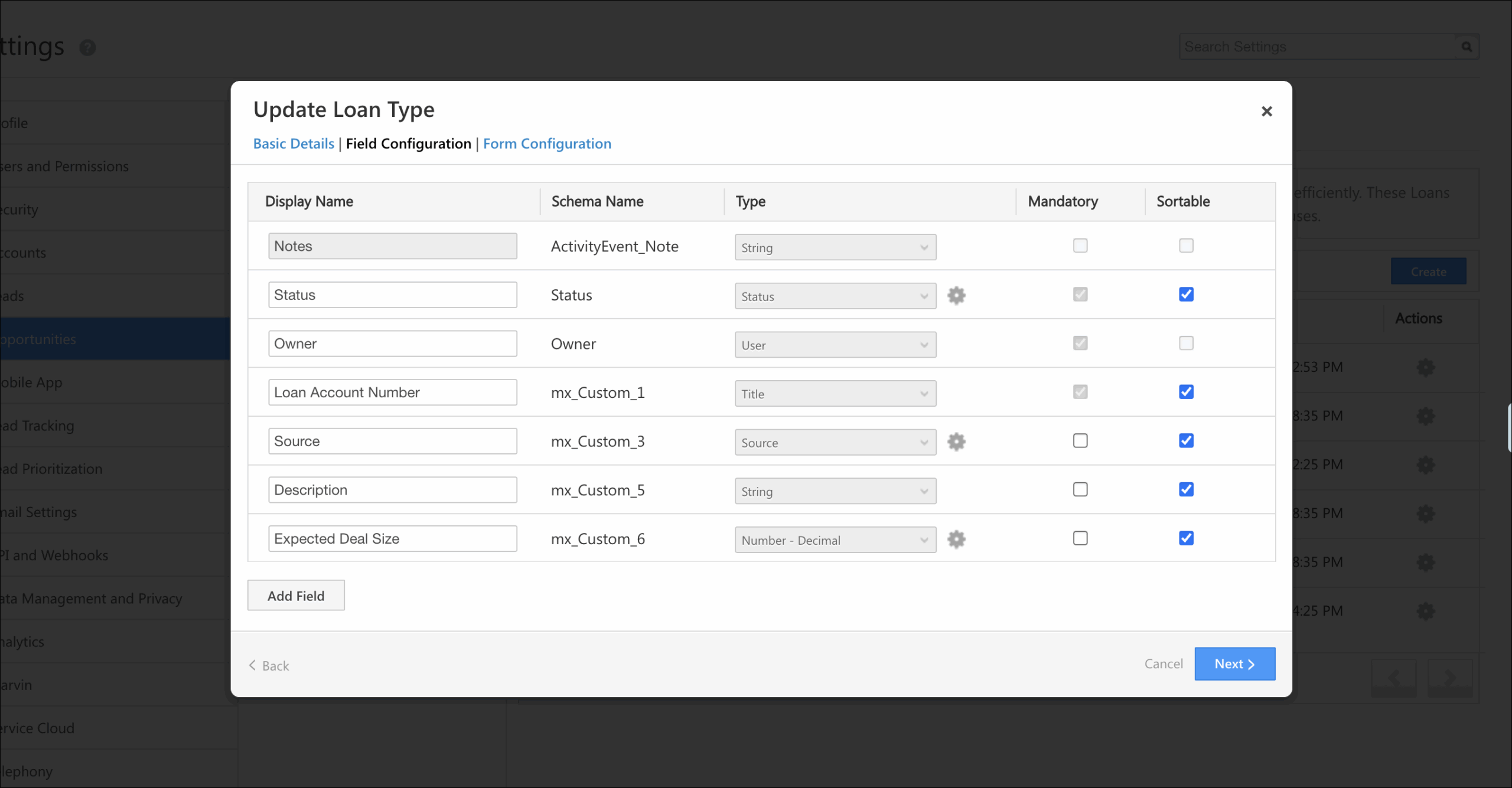Open the Source type dropdown

(x=835, y=443)
